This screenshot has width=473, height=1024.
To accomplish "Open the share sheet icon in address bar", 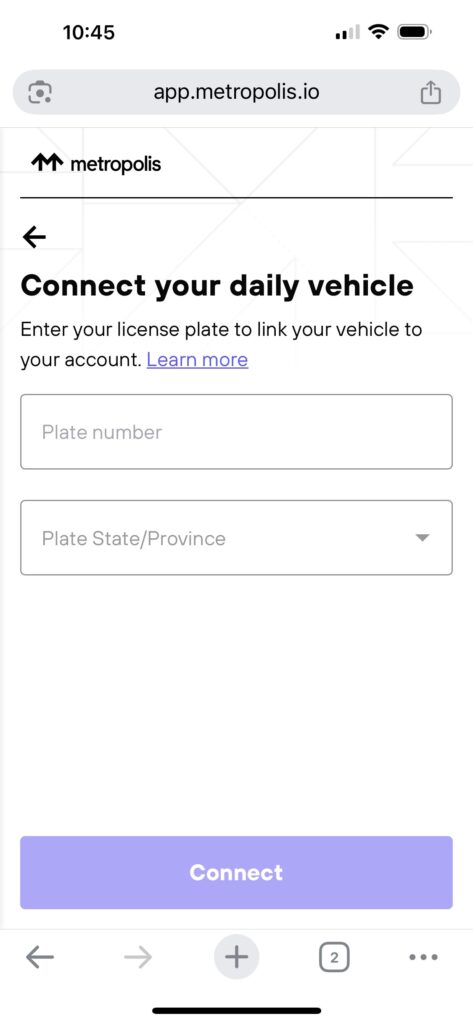I will pos(431,92).
